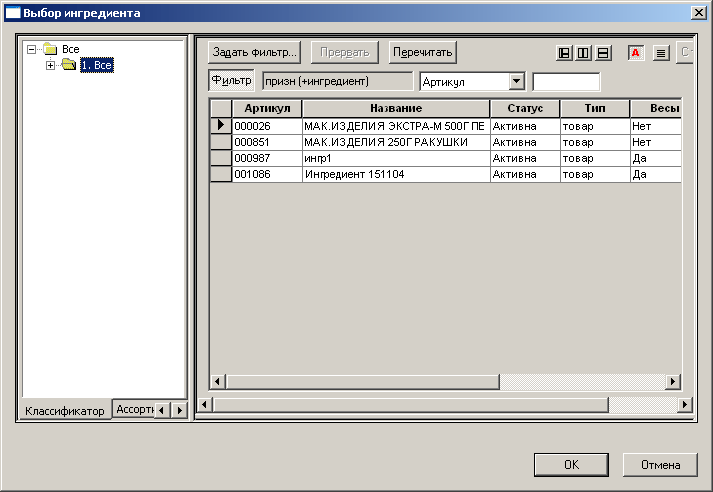The height and width of the screenshot is (492, 713).
Task: Click Нет value in 000026 row
Action: tap(656, 126)
